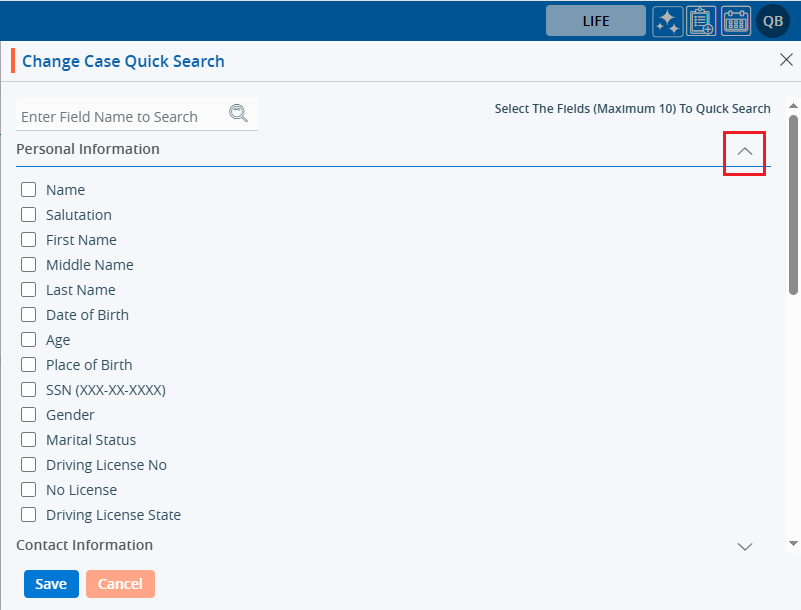Click the vertical scrollbar thumb
Image resolution: width=801 pixels, height=610 pixels.
pos(793,205)
